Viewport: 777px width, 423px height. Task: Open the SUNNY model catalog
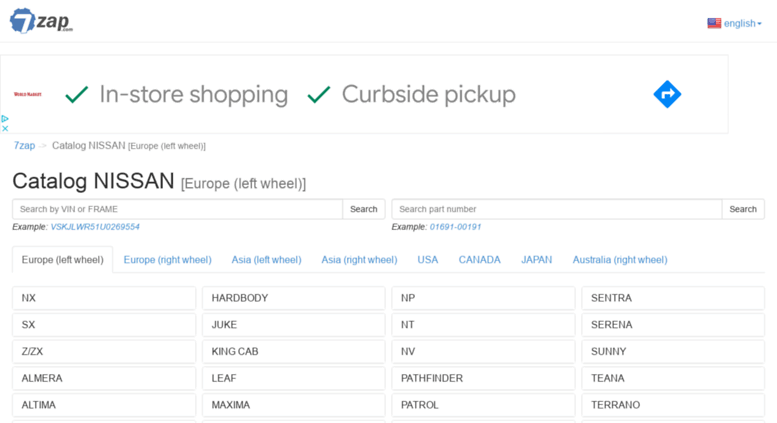pyautogui.click(x=673, y=352)
